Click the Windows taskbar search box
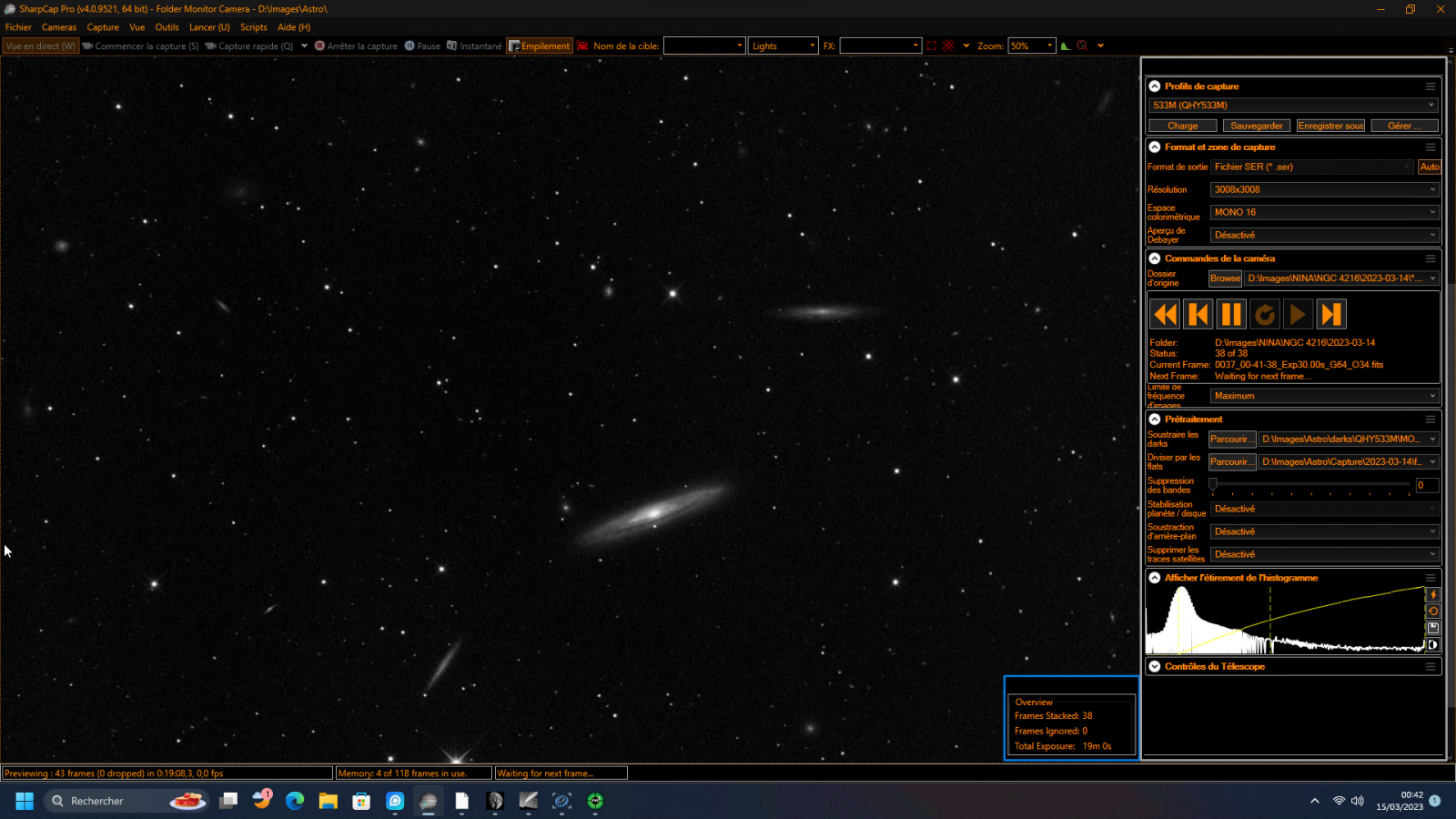Screen dimensions: 1456x819 pyautogui.click(x=126, y=801)
